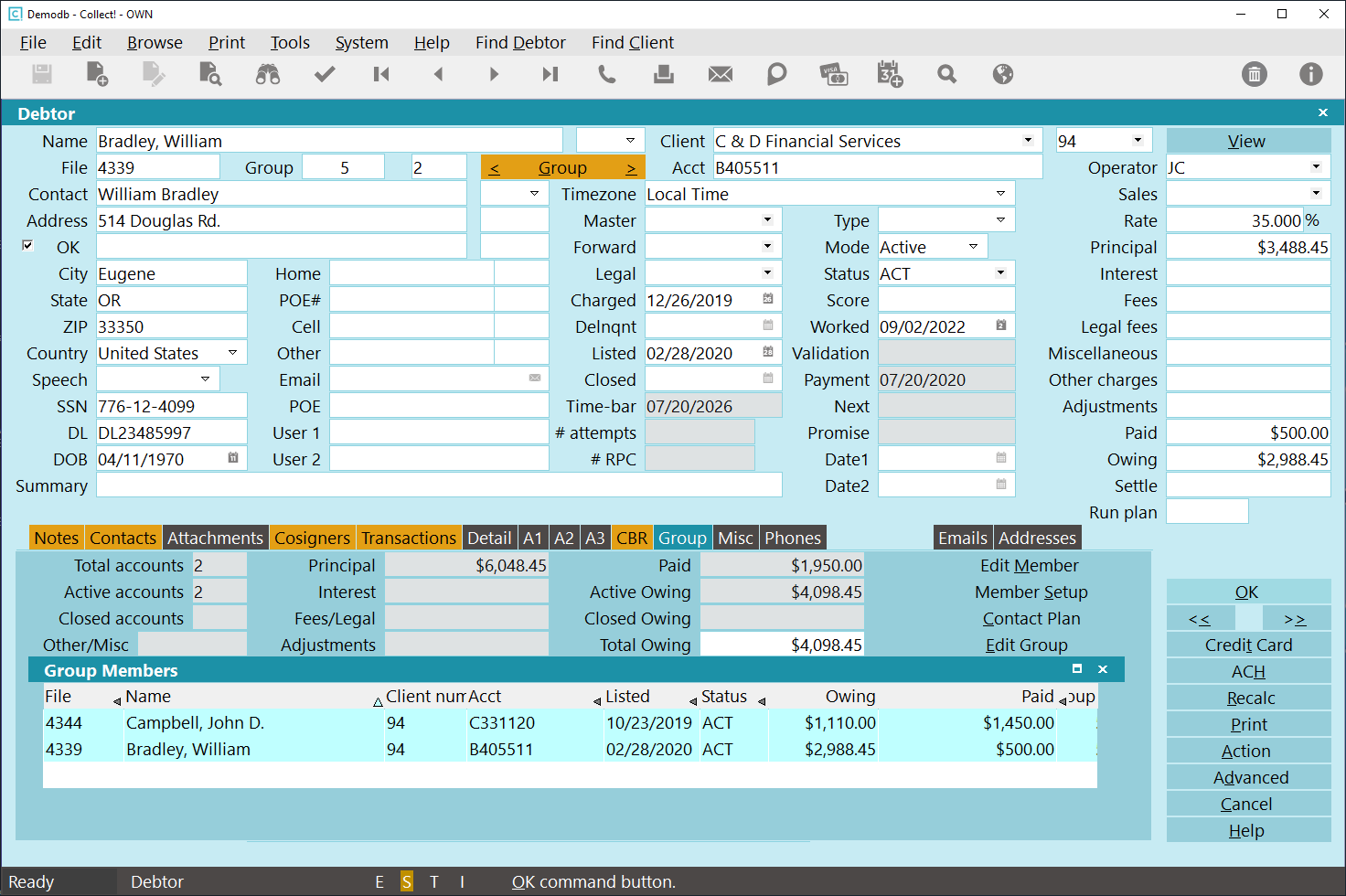Image resolution: width=1346 pixels, height=896 pixels.
Task: Click the New record toolbar icon
Action: 97,74
